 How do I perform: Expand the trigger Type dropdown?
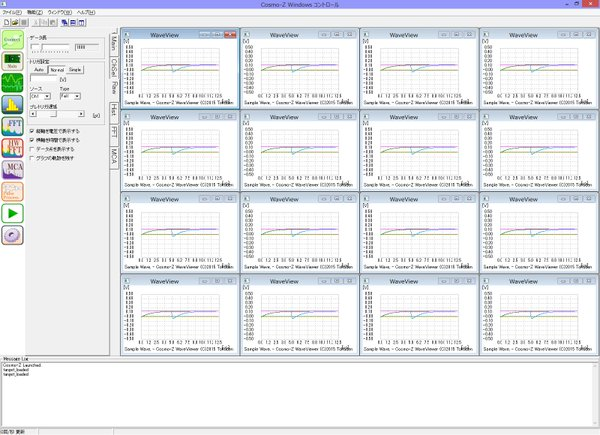(69, 96)
